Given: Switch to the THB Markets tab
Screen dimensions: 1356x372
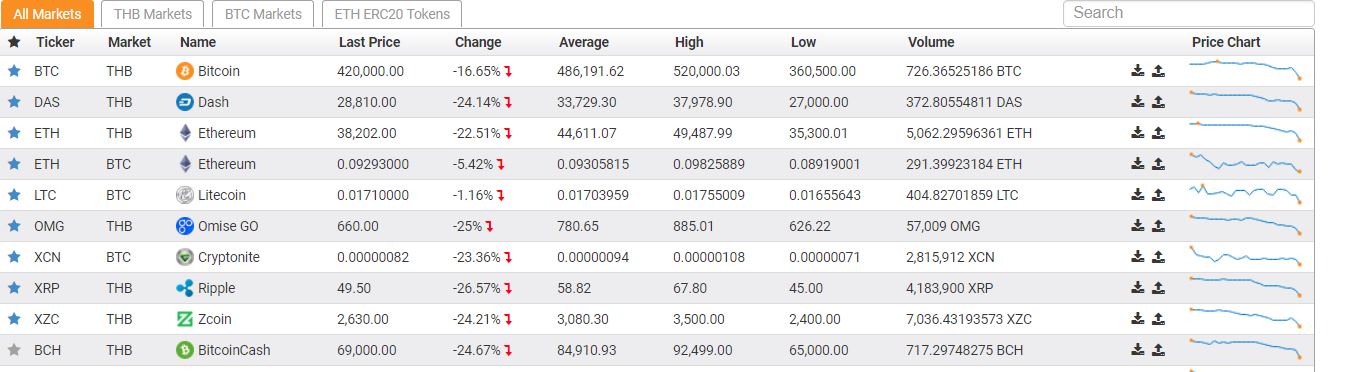Looking at the screenshot, I should click(153, 14).
